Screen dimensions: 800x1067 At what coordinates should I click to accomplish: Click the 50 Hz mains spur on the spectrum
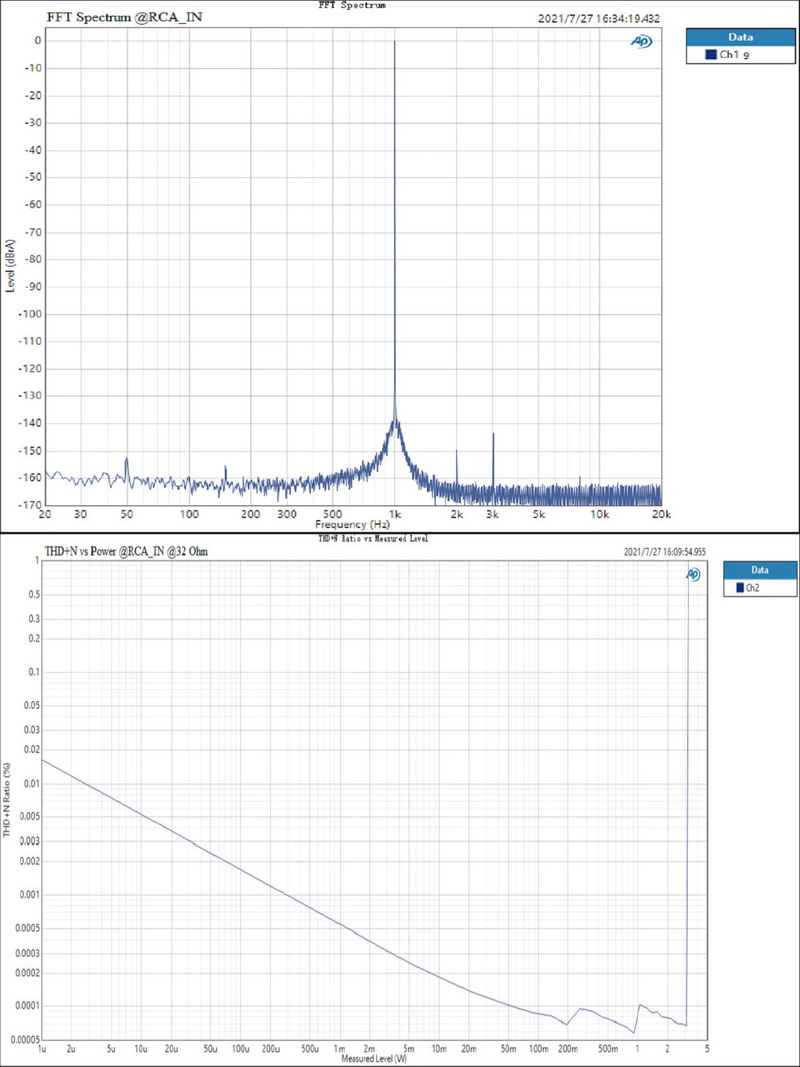point(125,458)
